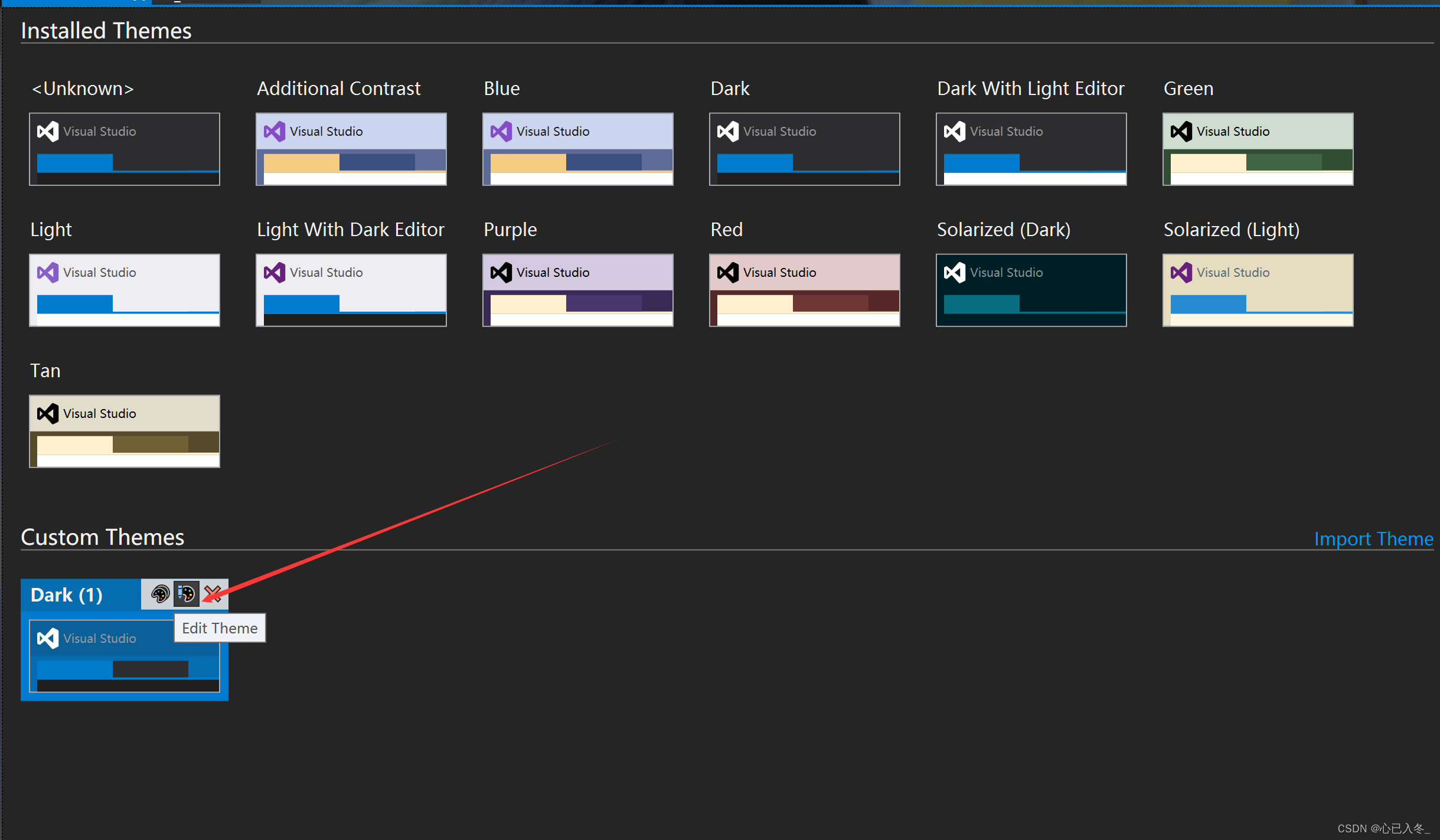Select the Blue theme preview
The image size is (1440, 840).
coord(577,149)
